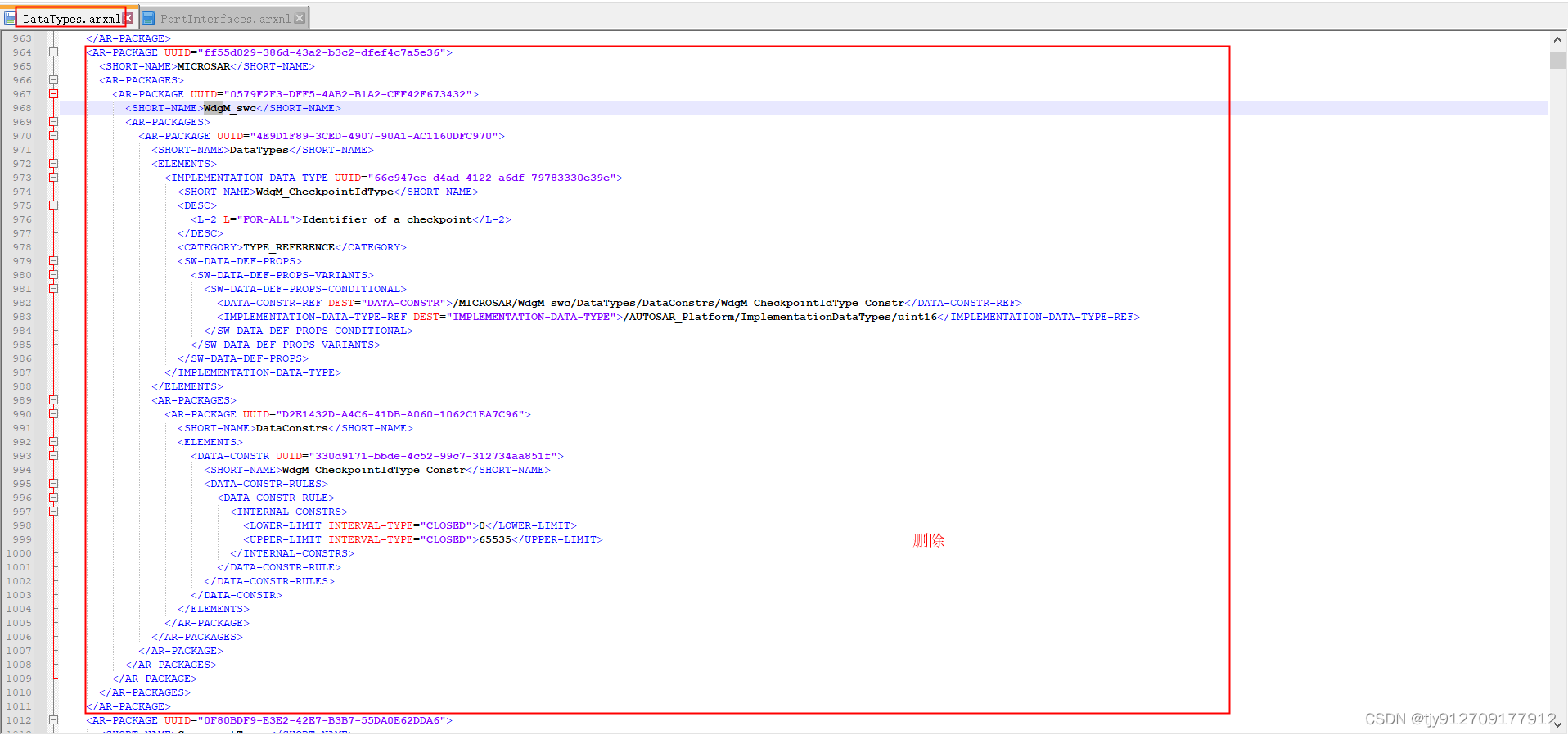The width and height of the screenshot is (1568, 735).
Task: Click the closing INTERNAL-CONSTRS tag on line 1000
Action: tap(292, 553)
